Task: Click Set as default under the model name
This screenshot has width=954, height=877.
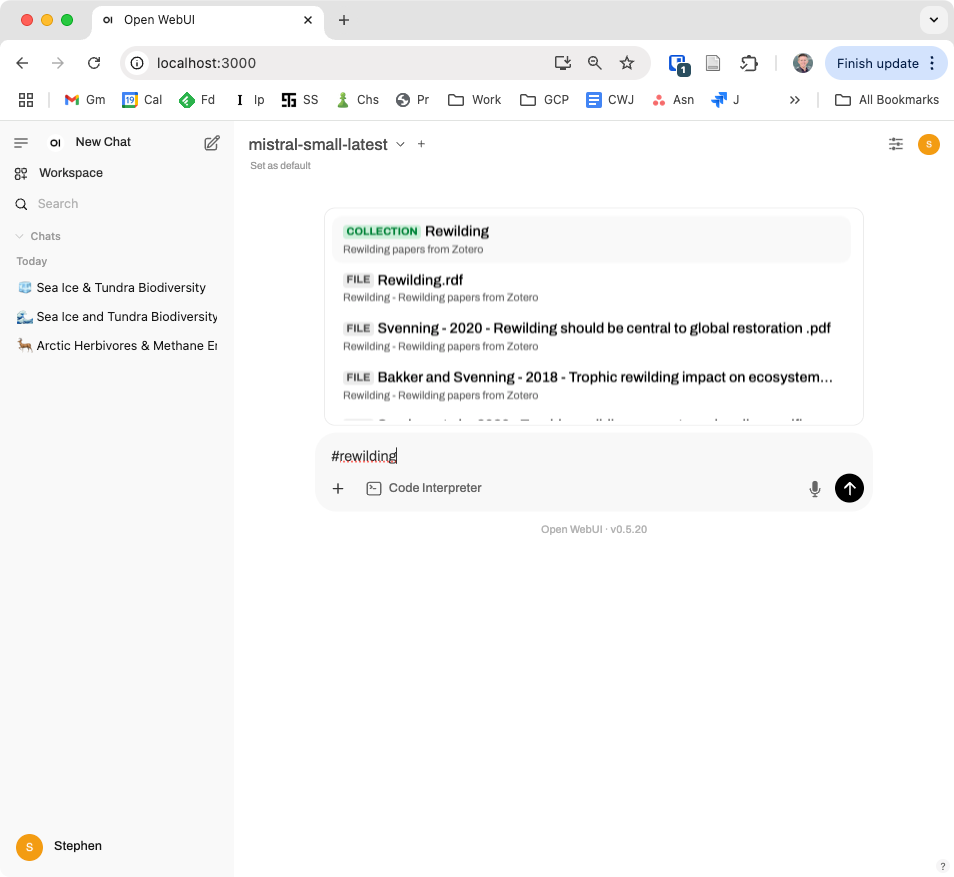Action: tap(279, 165)
